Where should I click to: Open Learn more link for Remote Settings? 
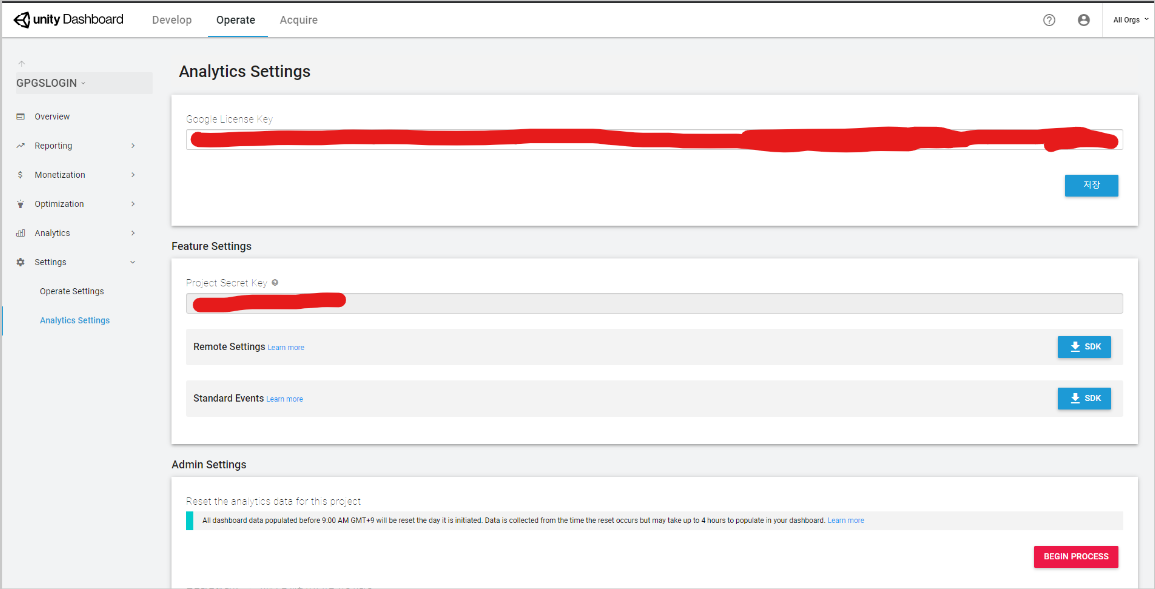[286, 348]
